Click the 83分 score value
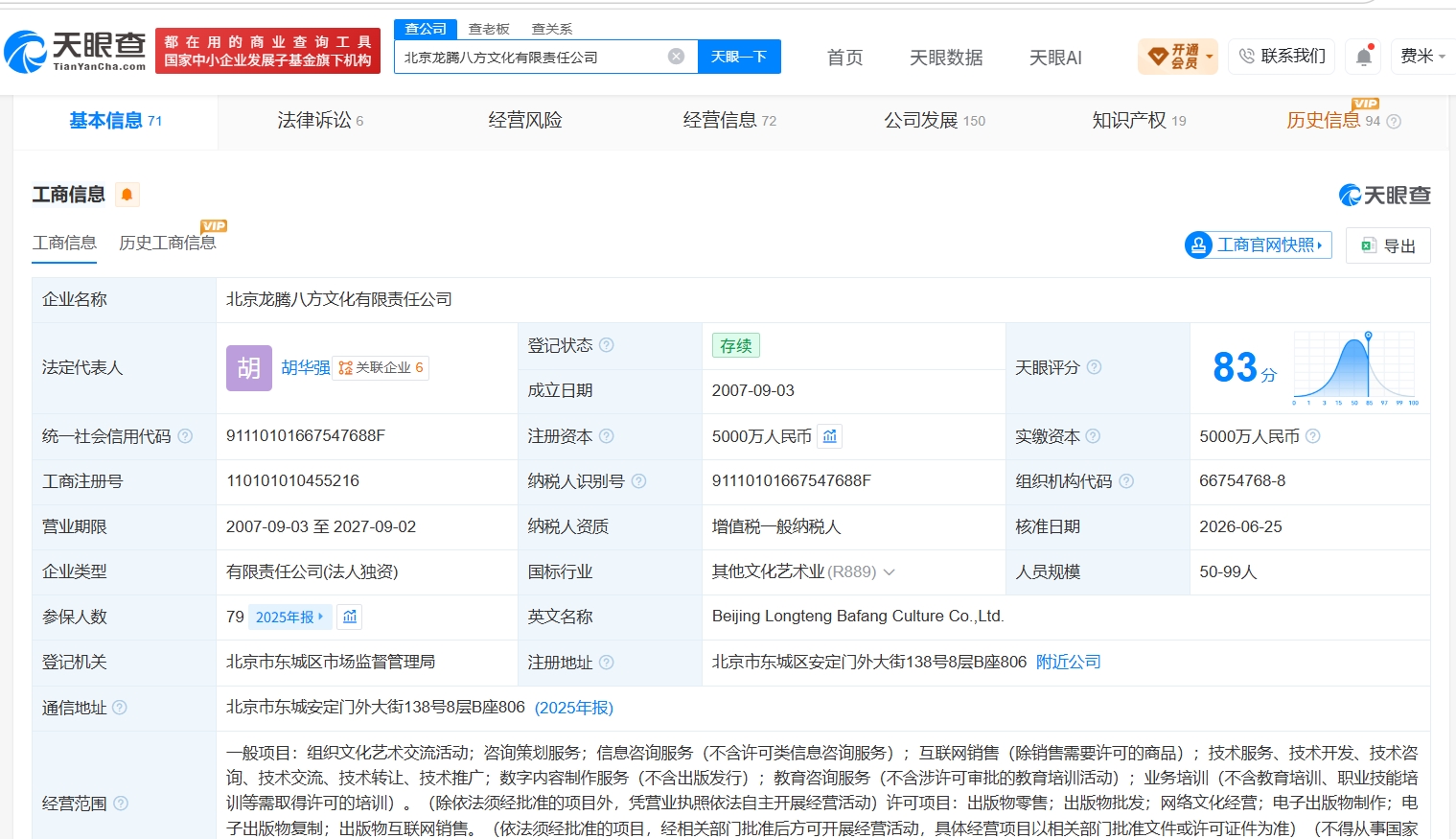1456x839 pixels. pos(1244,367)
